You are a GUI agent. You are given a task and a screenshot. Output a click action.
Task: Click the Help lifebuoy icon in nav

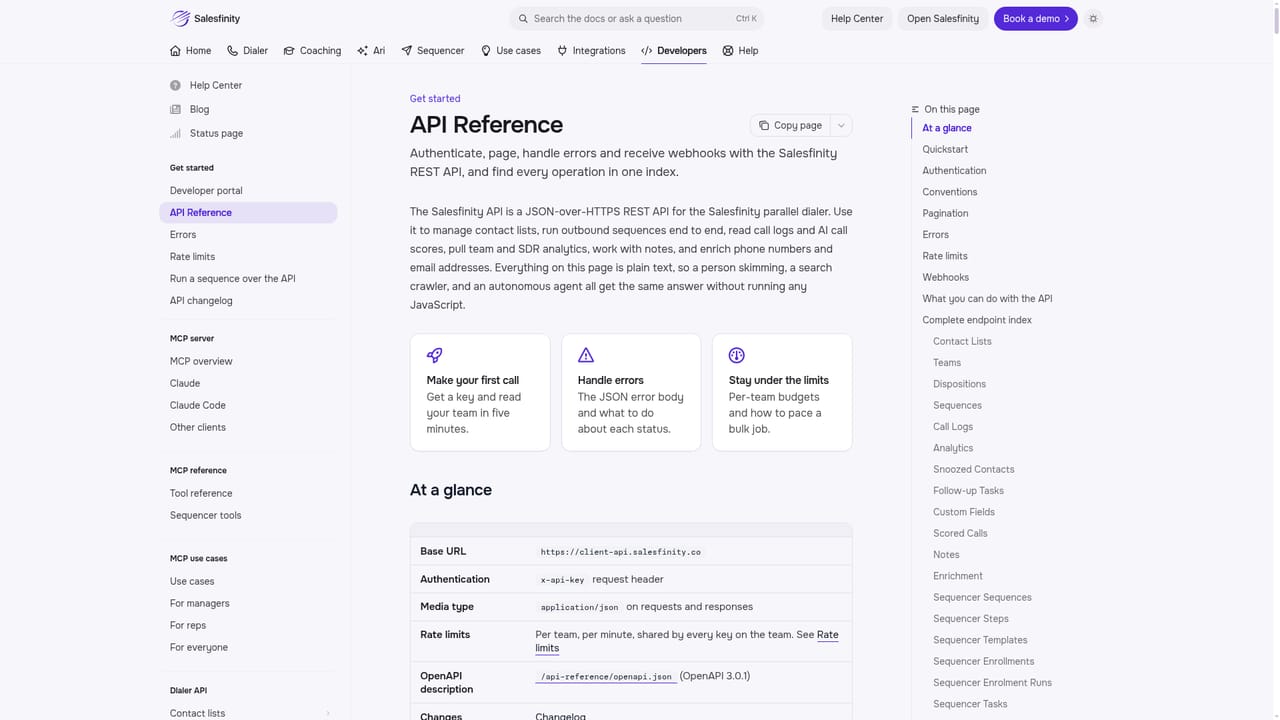(x=728, y=50)
